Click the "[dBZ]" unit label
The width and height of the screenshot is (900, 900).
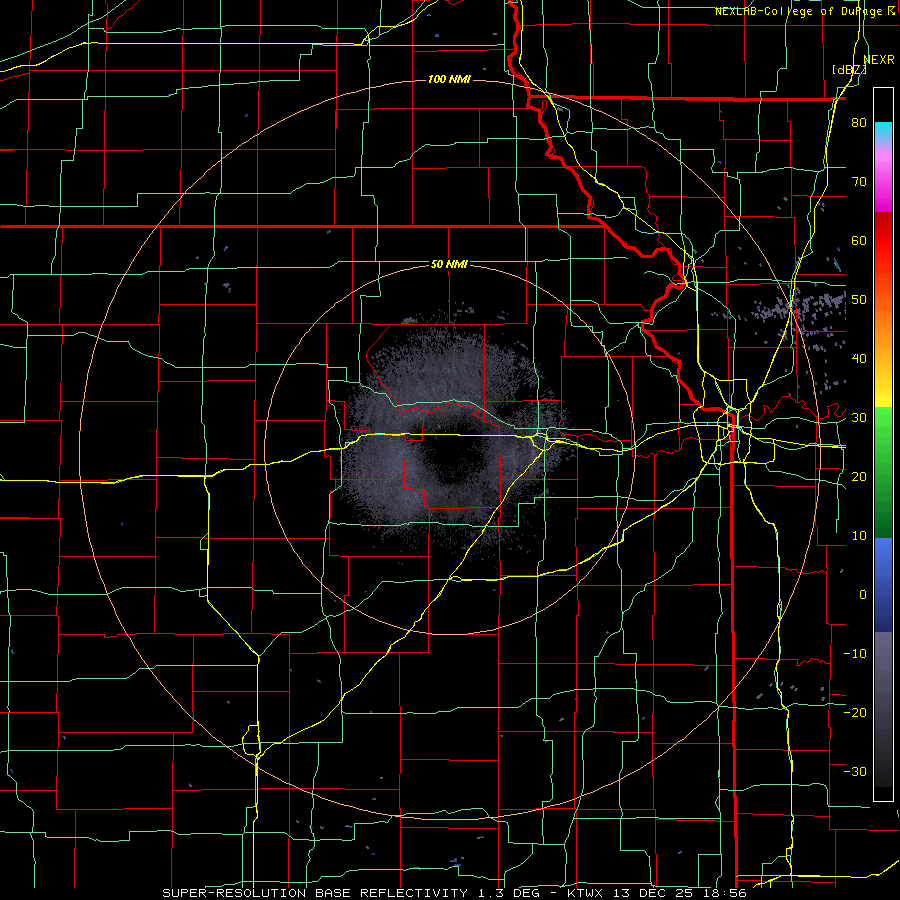849,70
